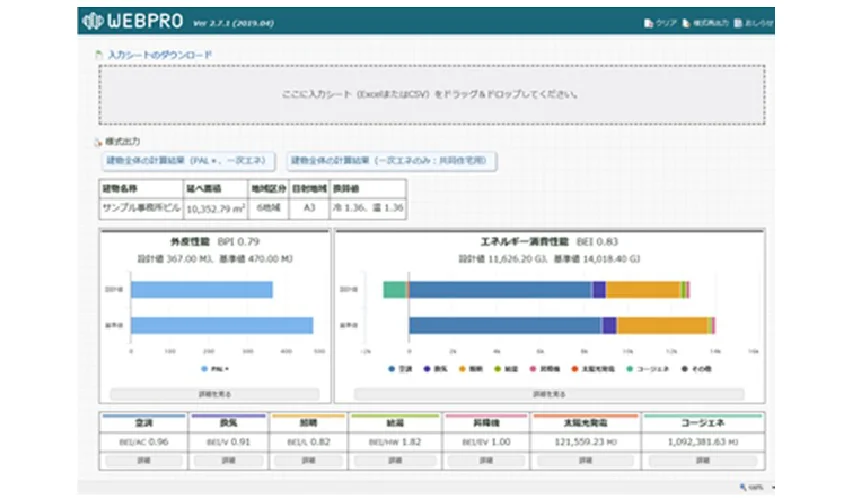Click the クリア (clear) icon in the header
The height and width of the screenshot is (500, 850).
649,23
